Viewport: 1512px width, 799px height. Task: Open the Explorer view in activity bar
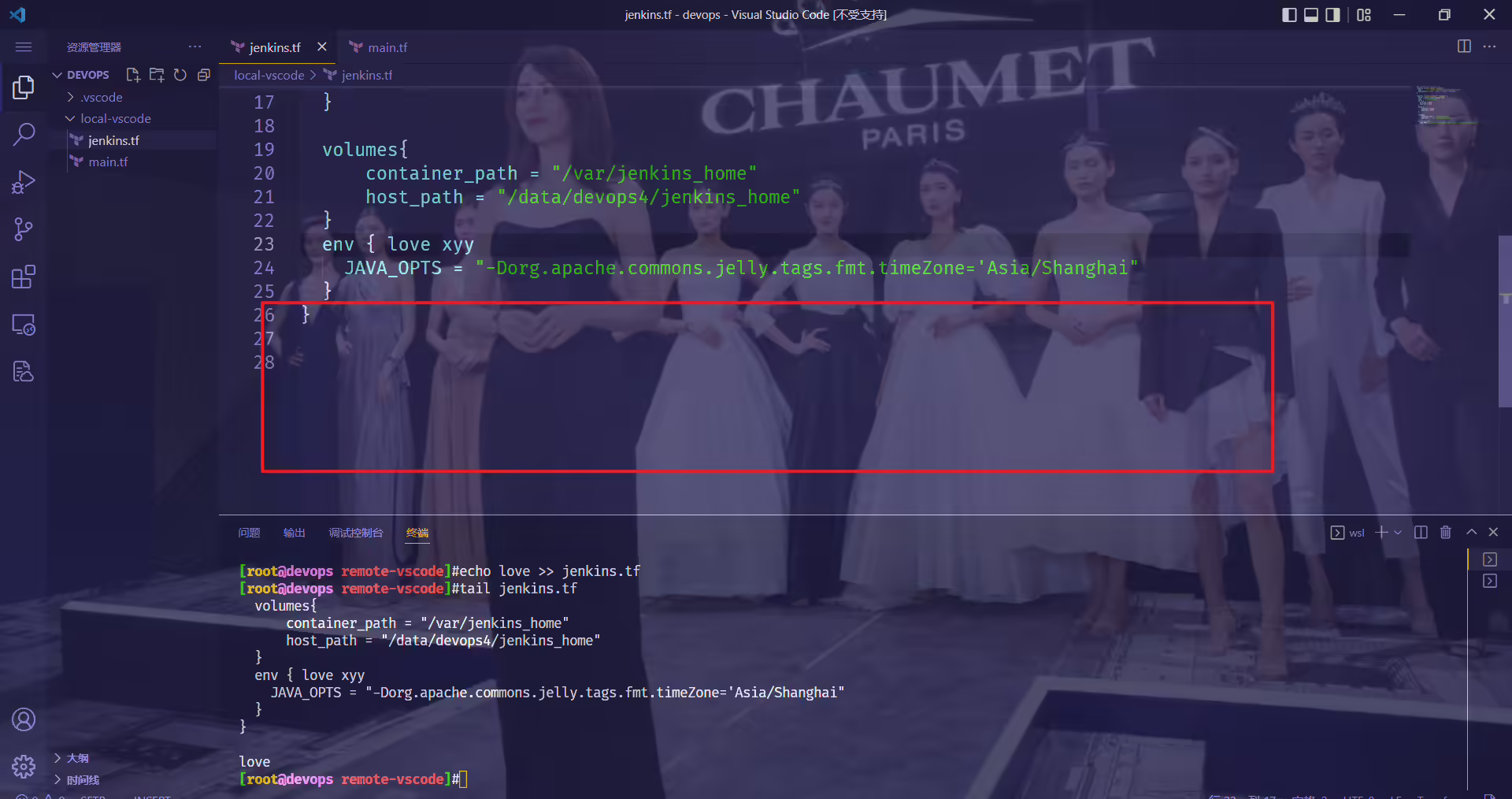pyautogui.click(x=24, y=87)
